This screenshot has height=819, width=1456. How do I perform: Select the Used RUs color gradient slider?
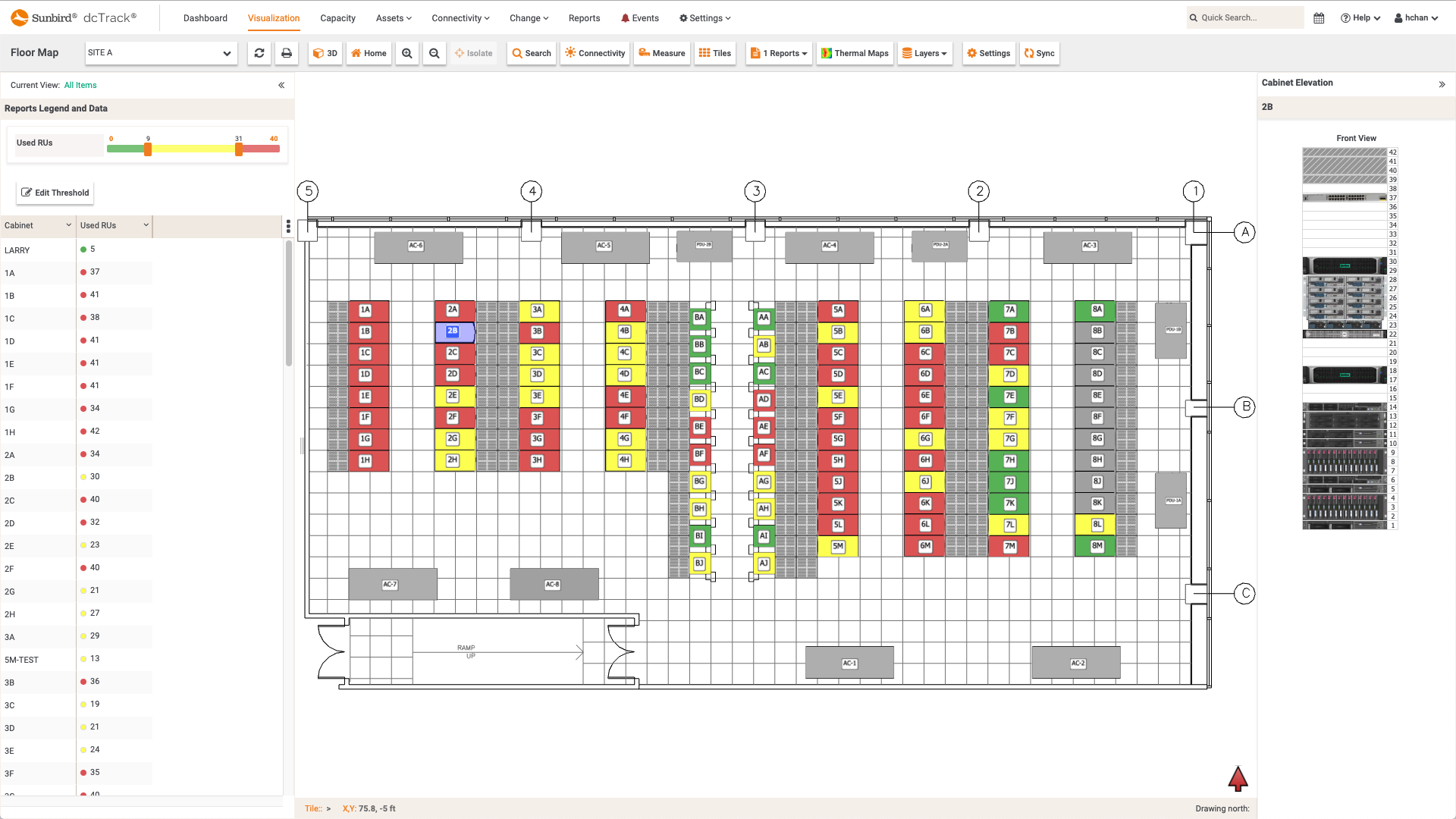coord(193,148)
